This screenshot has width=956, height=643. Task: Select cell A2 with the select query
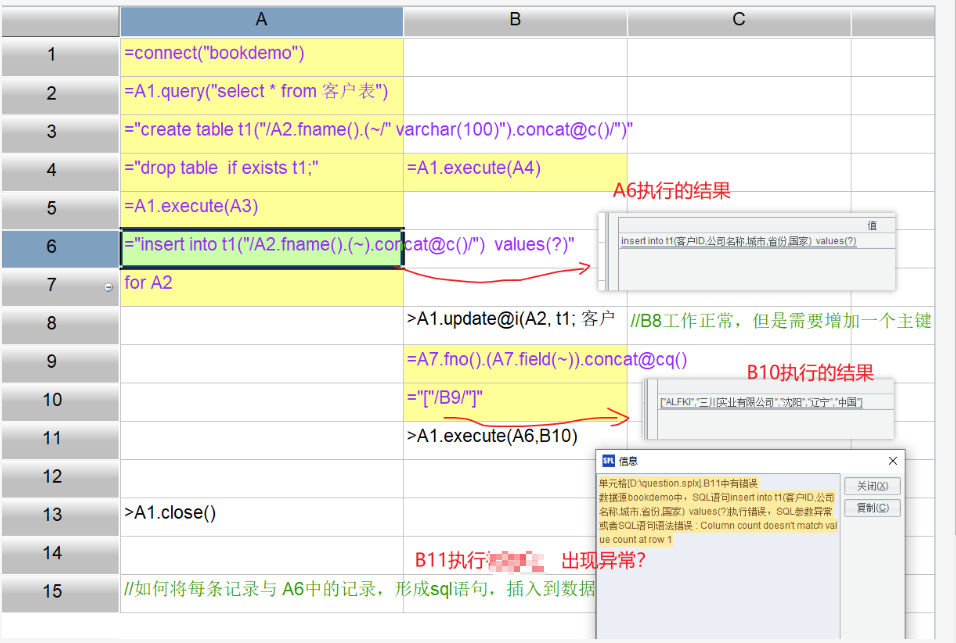point(261,92)
